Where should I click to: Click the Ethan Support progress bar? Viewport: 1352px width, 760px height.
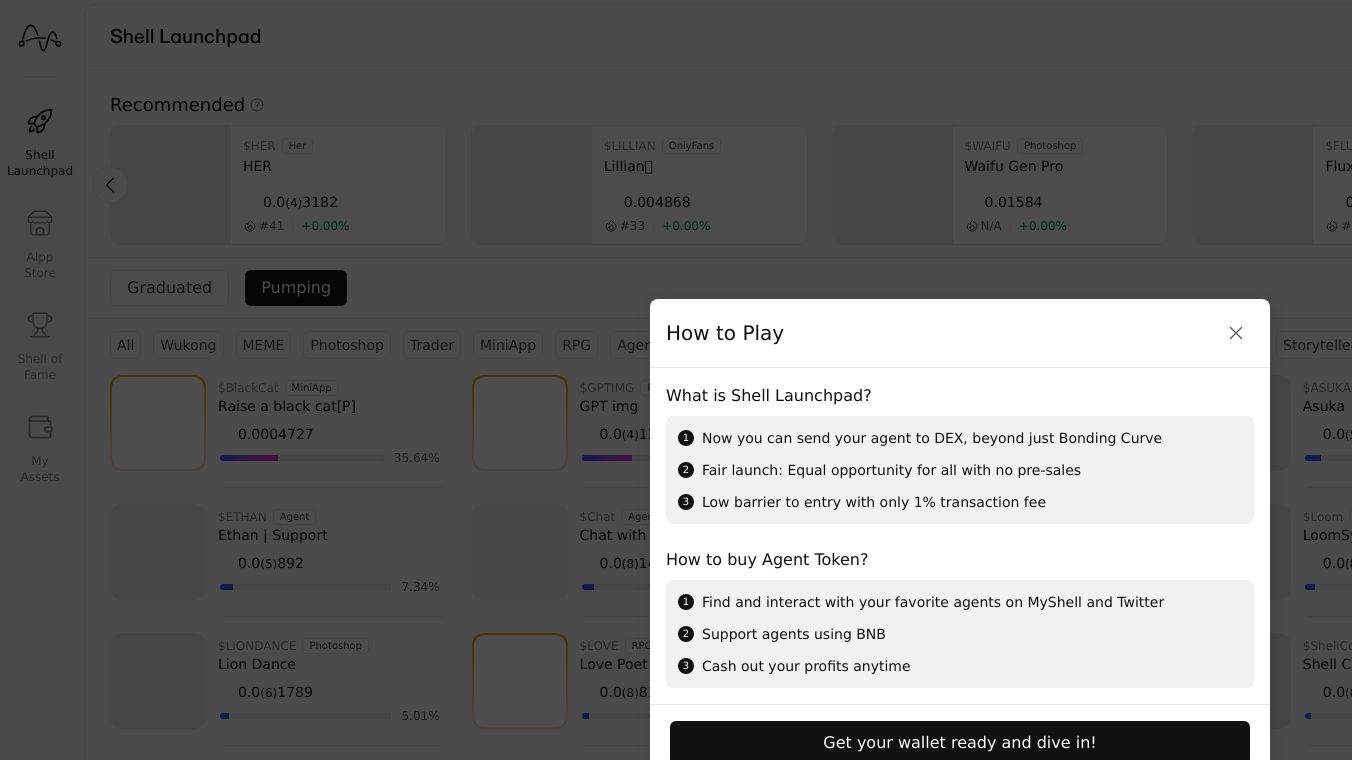(x=305, y=587)
